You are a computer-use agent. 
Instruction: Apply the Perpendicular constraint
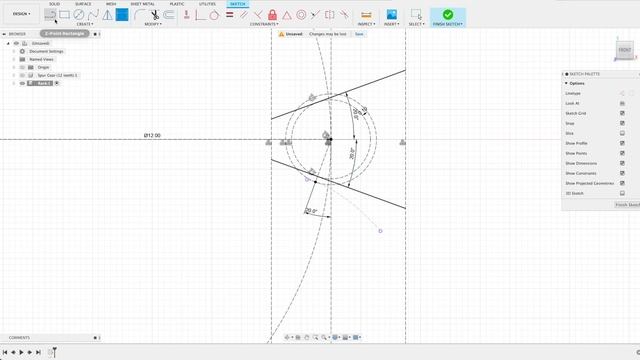pyautogui.click(x=258, y=15)
